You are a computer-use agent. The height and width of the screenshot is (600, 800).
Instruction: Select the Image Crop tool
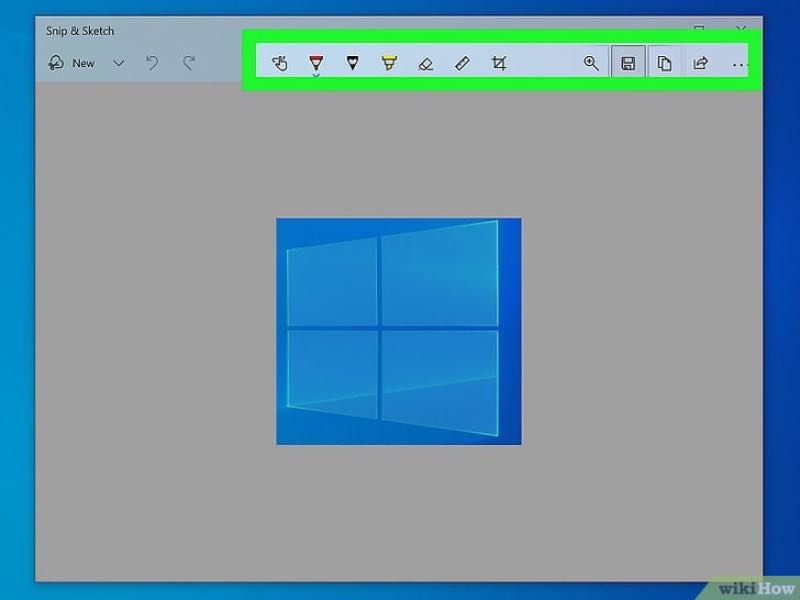pyautogui.click(x=499, y=63)
